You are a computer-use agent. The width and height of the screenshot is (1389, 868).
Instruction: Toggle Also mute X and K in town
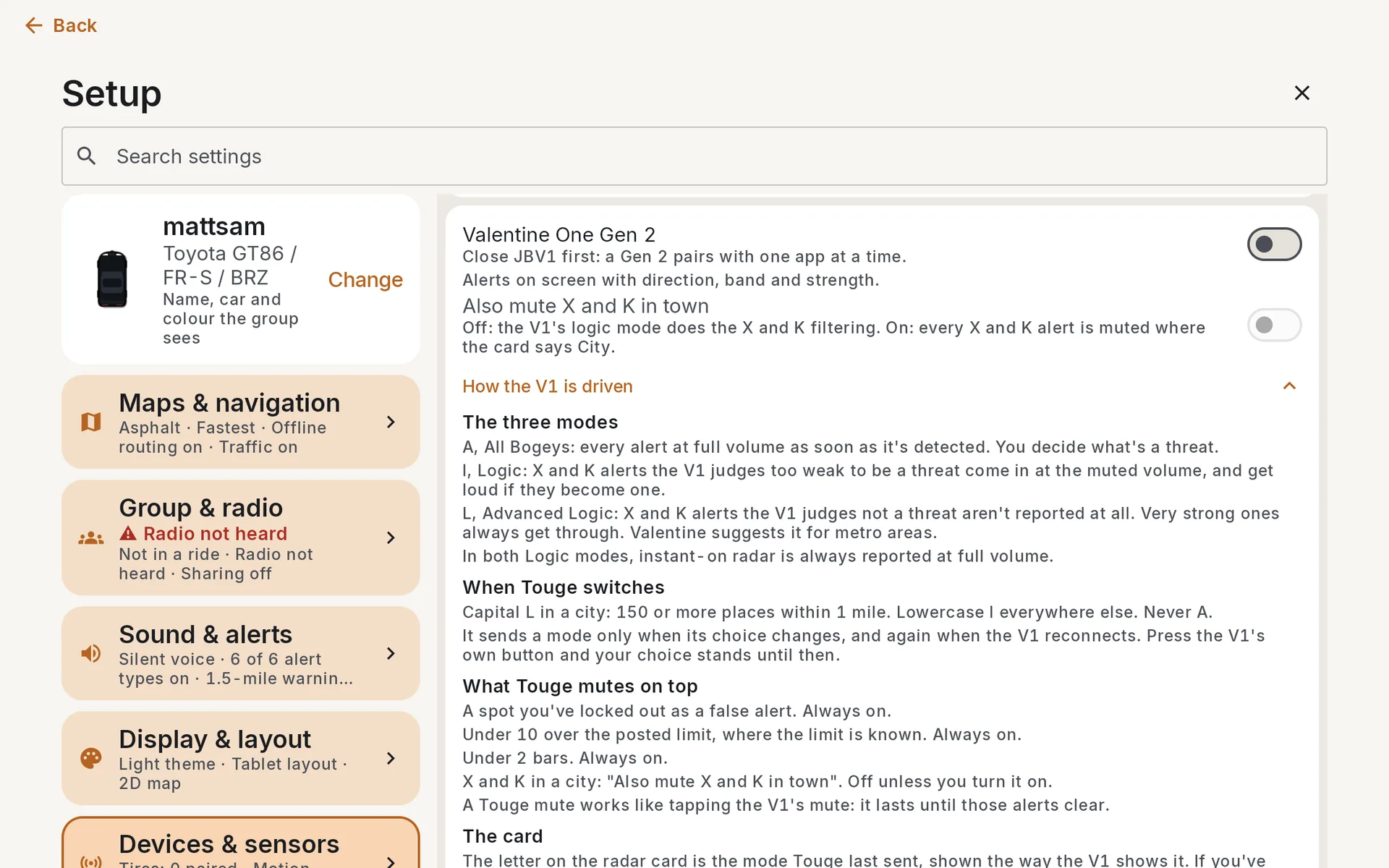[1274, 325]
